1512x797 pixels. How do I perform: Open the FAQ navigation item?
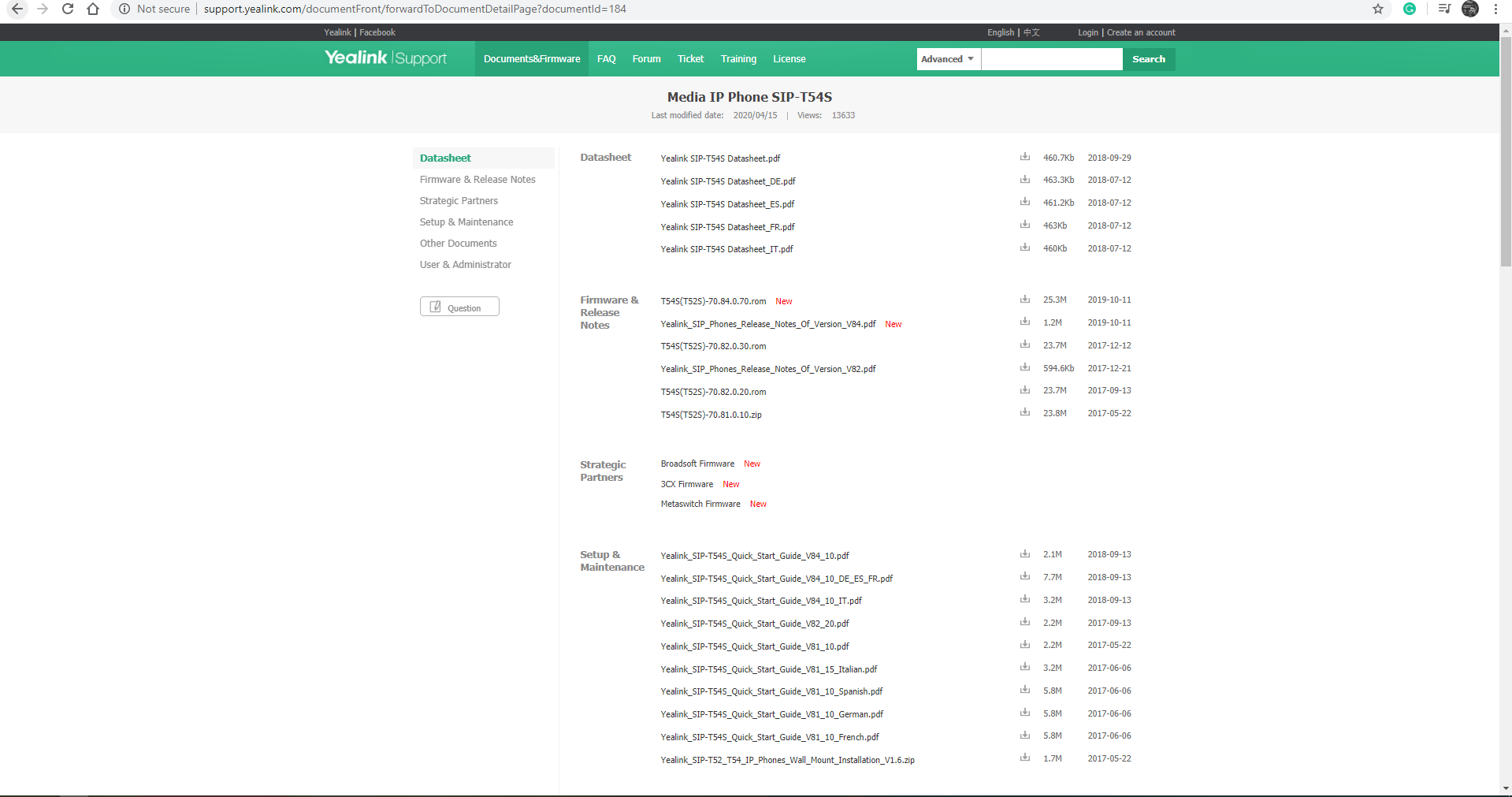pos(606,58)
